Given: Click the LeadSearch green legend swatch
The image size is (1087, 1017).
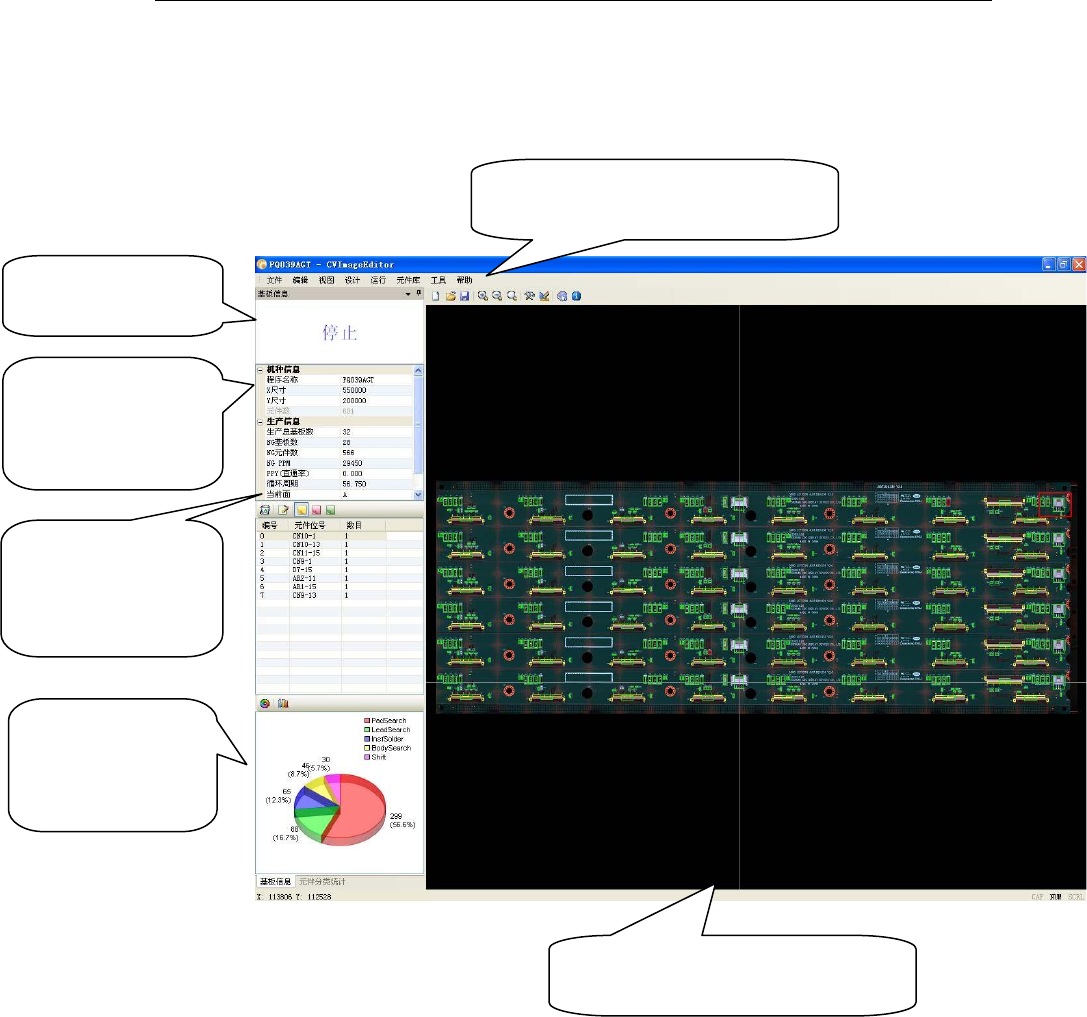Looking at the screenshot, I should coord(367,730).
